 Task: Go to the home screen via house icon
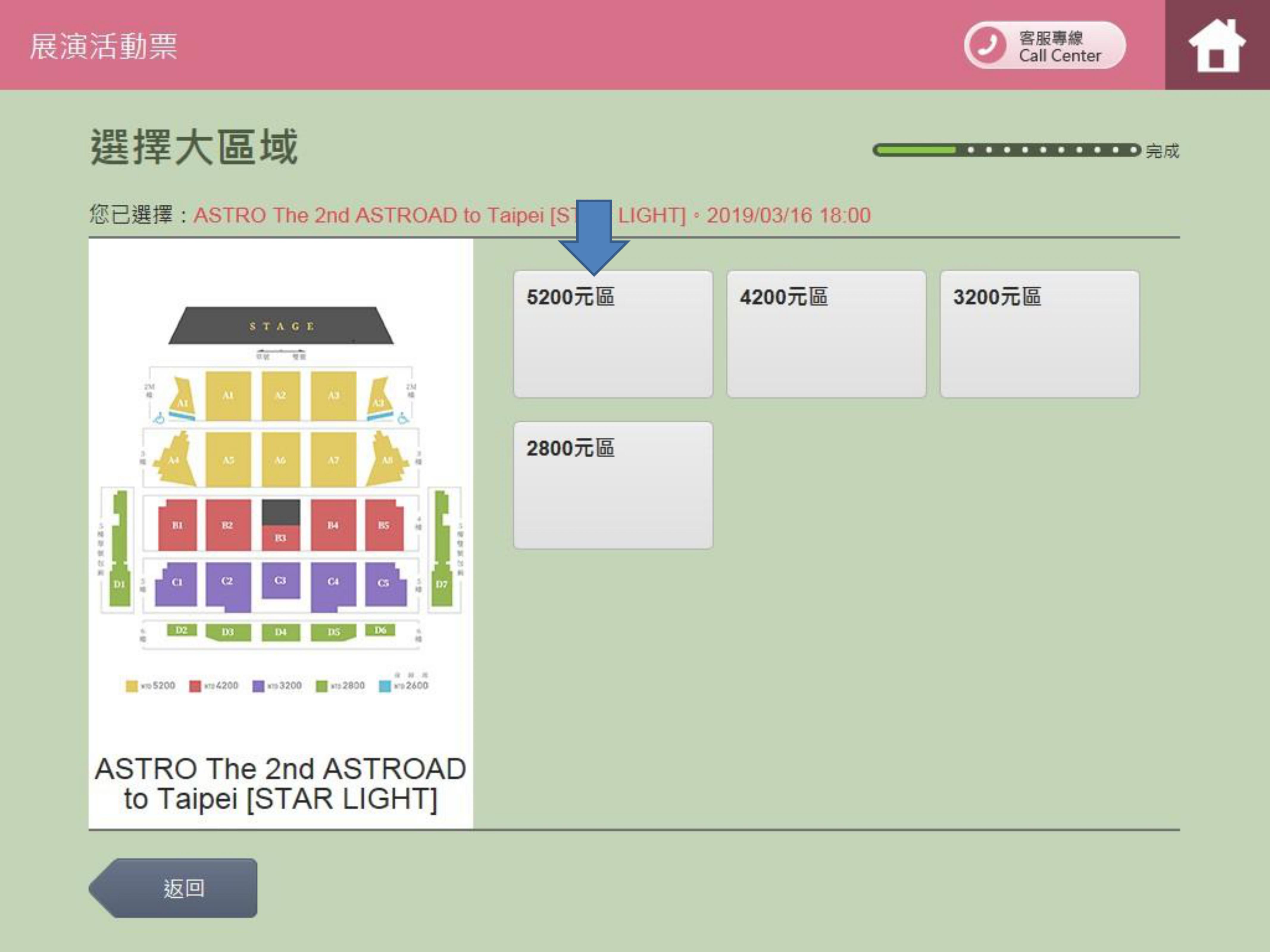tap(1217, 45)
